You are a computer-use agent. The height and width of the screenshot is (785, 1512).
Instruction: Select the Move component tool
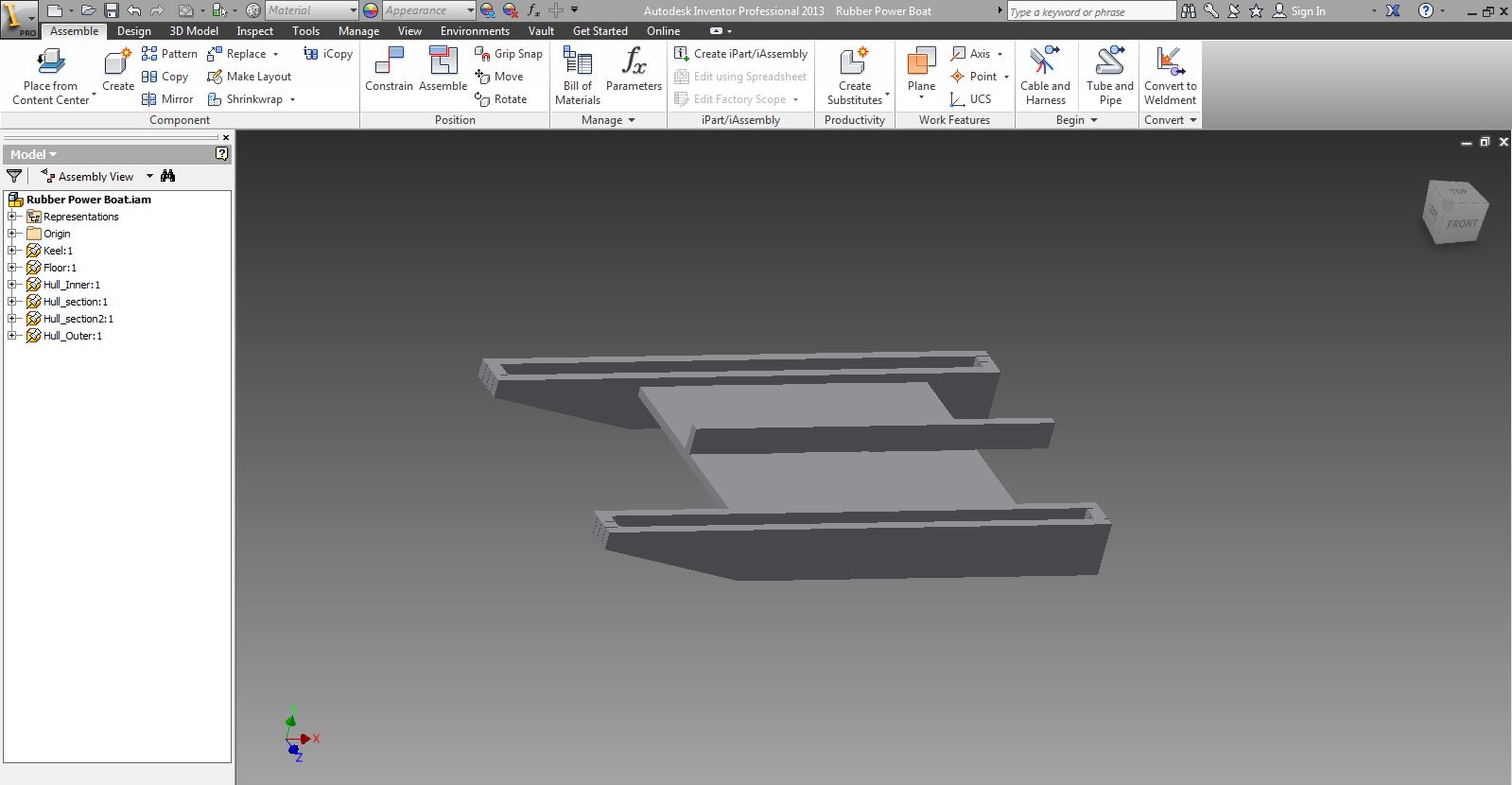(499, 77)
